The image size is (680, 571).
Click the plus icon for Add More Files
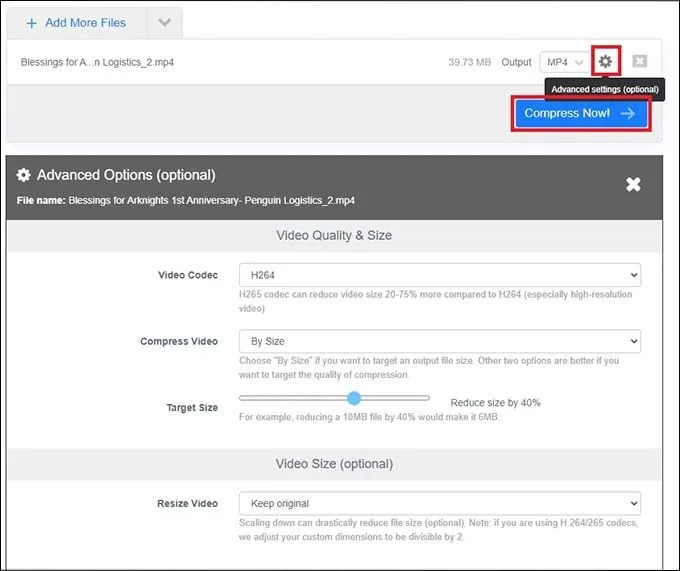point(32,23)
